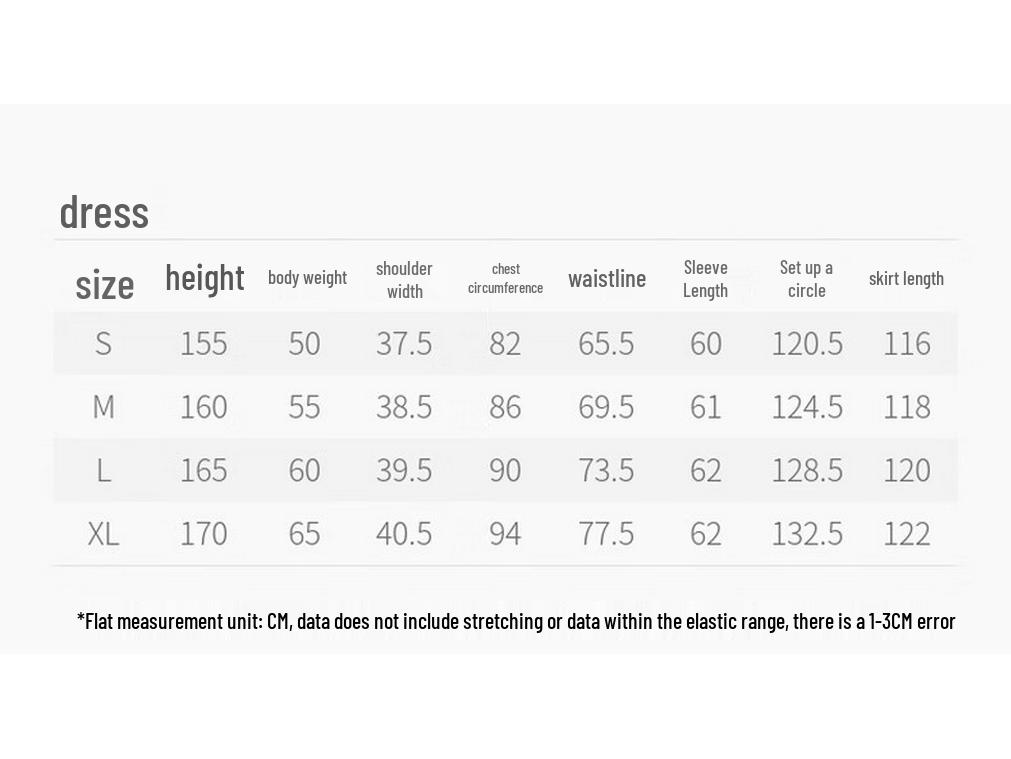Select the 'body weight' column header
The image size is (1011, 759).
click(307, 278)
